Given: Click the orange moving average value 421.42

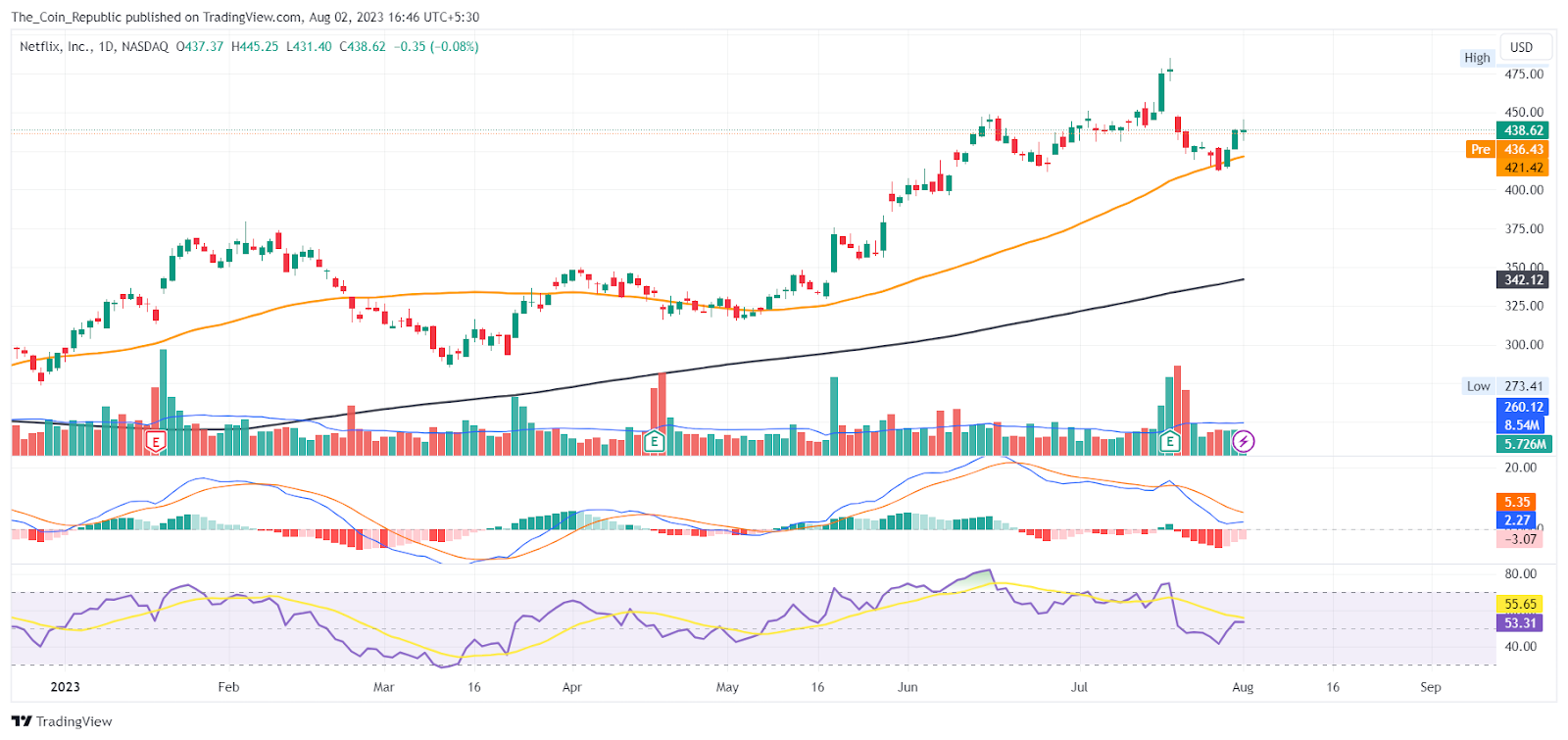Looking at the screenshot, I should 1524,168.
